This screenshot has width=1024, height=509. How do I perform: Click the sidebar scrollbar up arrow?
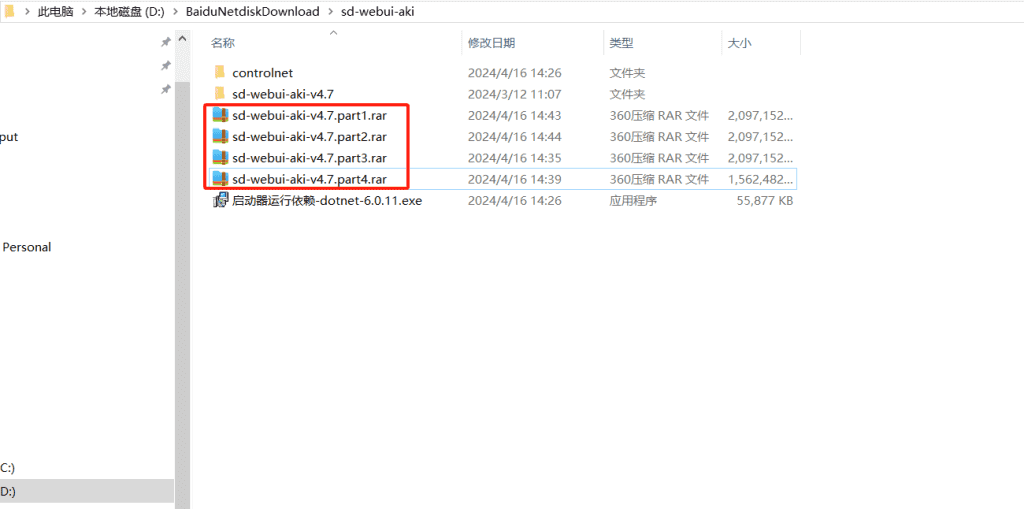tap(182, 39)
